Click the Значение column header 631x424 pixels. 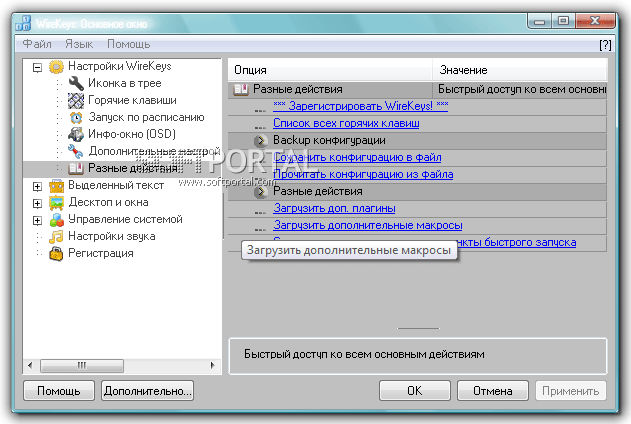pyautogui.click(x=520, y=70)
